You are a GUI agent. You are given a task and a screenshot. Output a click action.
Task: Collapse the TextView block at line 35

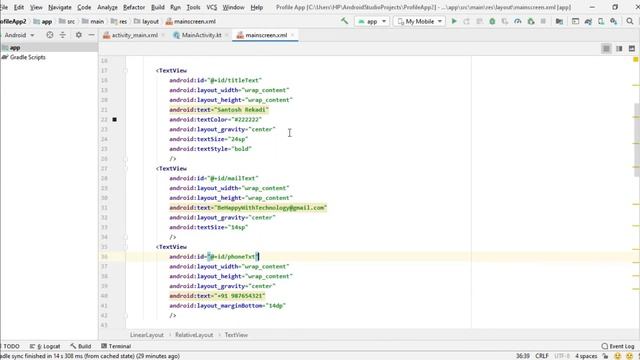pos(126,247)
